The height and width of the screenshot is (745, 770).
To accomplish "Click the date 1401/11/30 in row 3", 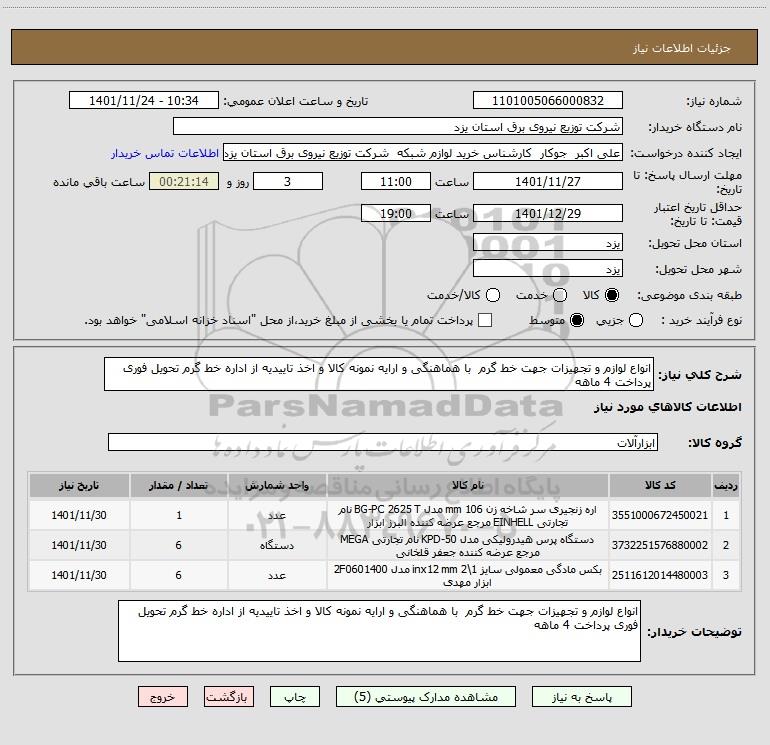I will pos(79,575).
